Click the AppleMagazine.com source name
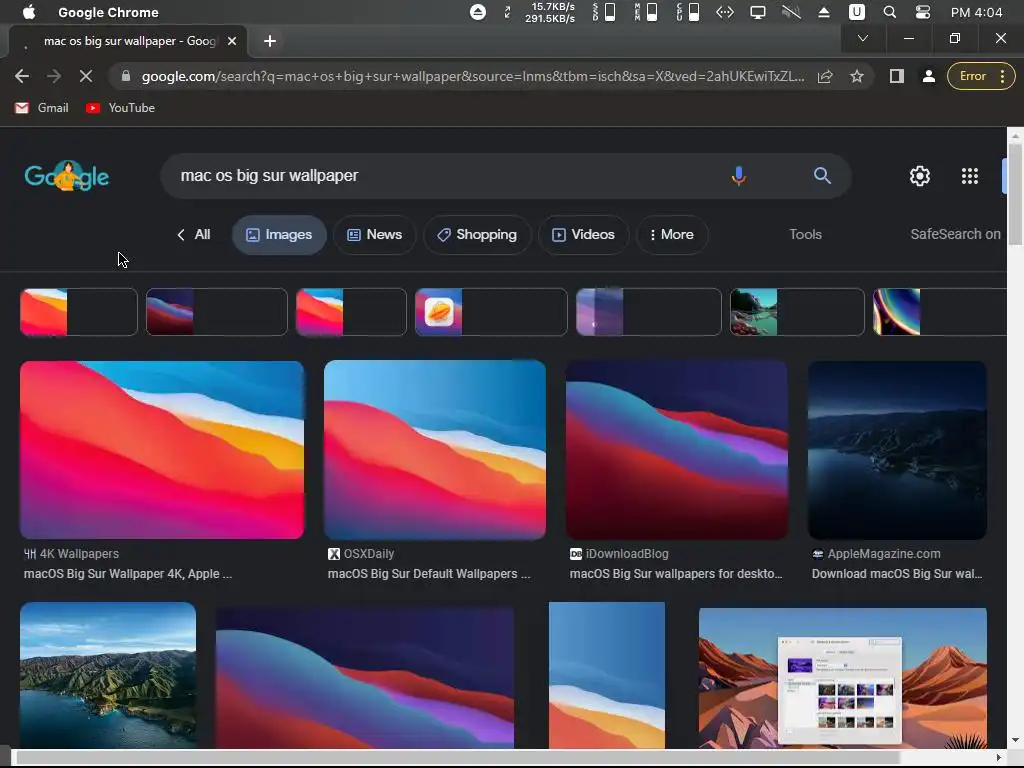Image resolution: width=1024 pixels, height=768 pixels. click(x=884, y=554)
